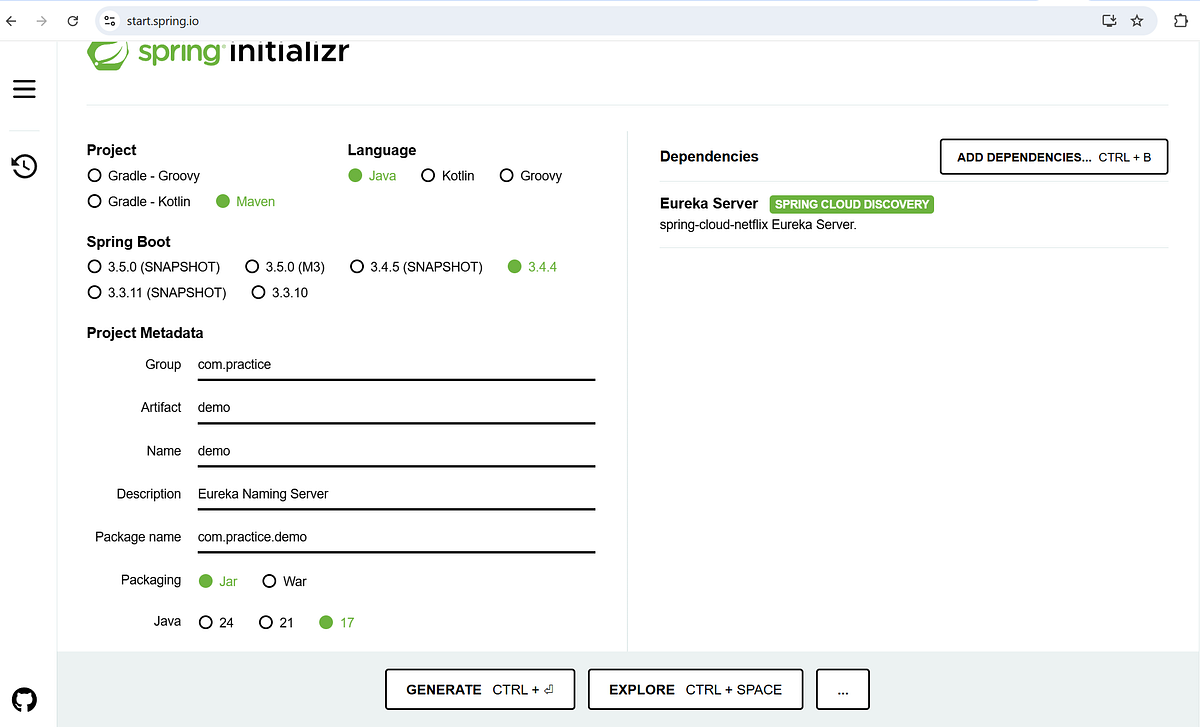Open browser extensions puzzle icon
Image resolution: width=1200 pixels, height=727 pixels.
point(1180,20)
